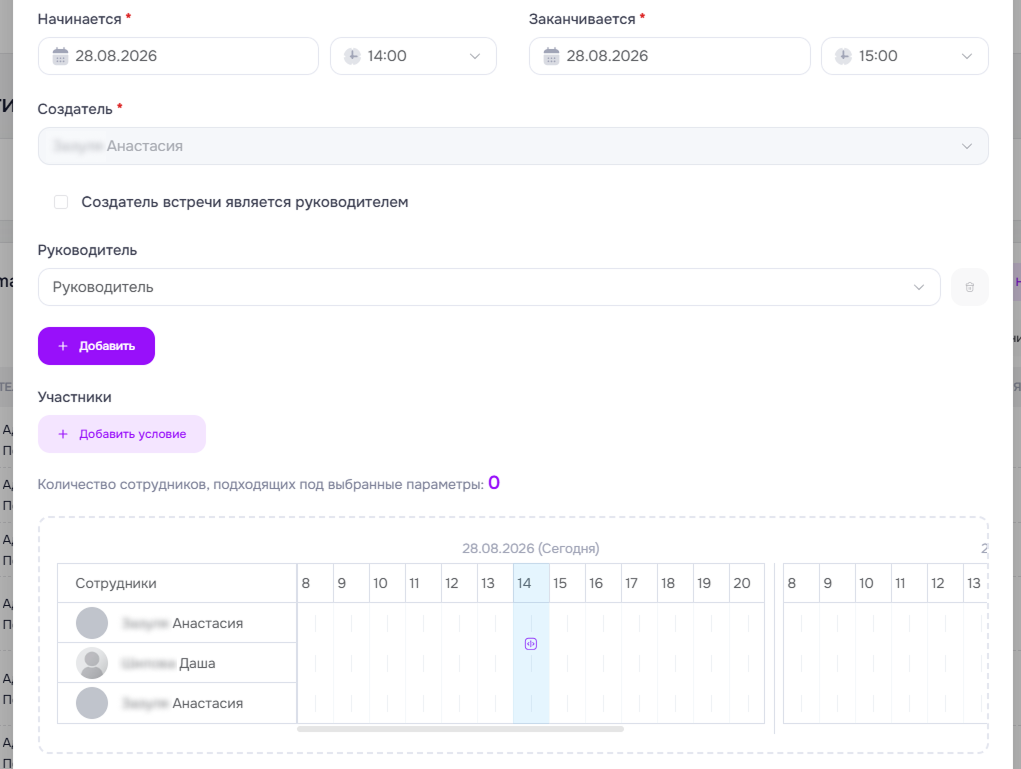This screenshot has height=769, width=1021.
Task: Click Добавить условие button
Action: coord(122,434)
